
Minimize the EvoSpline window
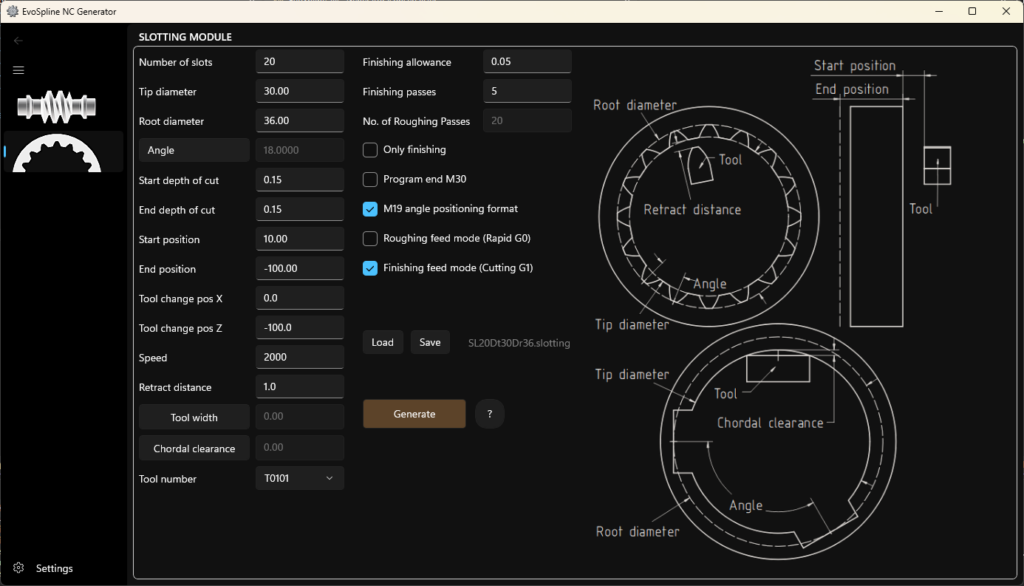[939, 11]
